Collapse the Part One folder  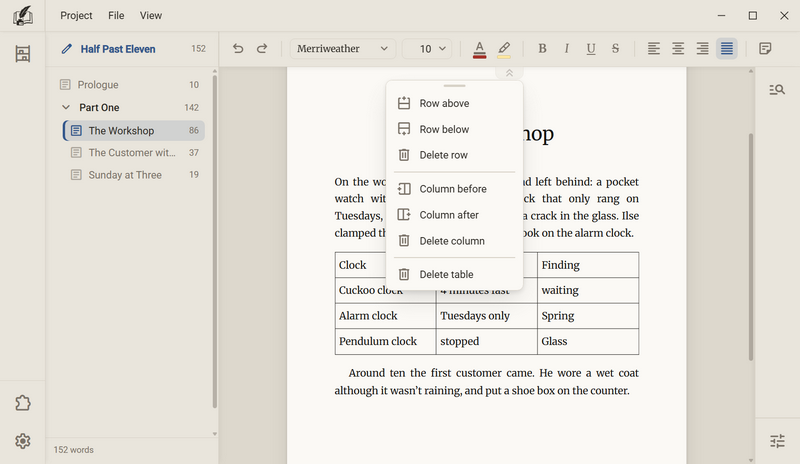(x=66, y=107)
